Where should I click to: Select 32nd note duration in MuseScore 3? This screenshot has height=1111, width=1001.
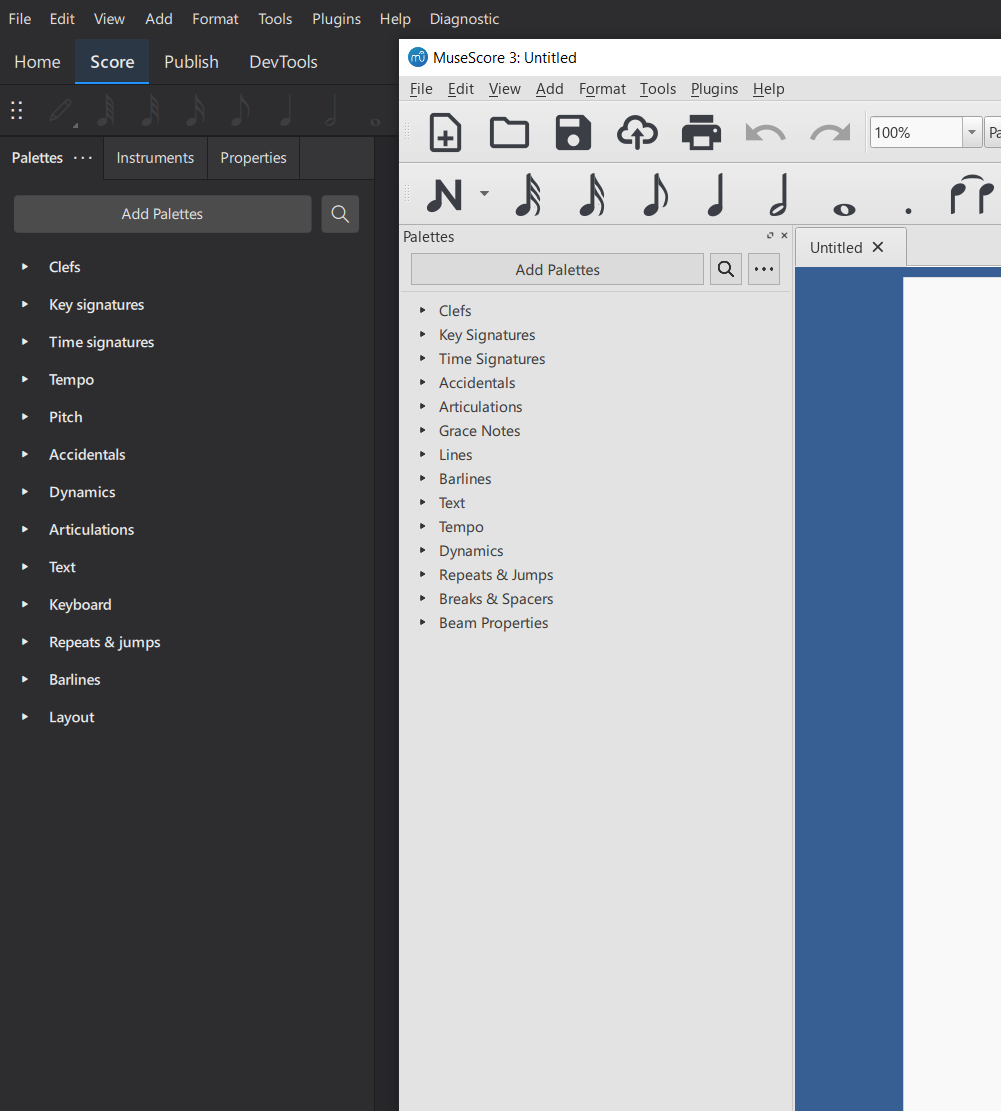coord(592,195)
